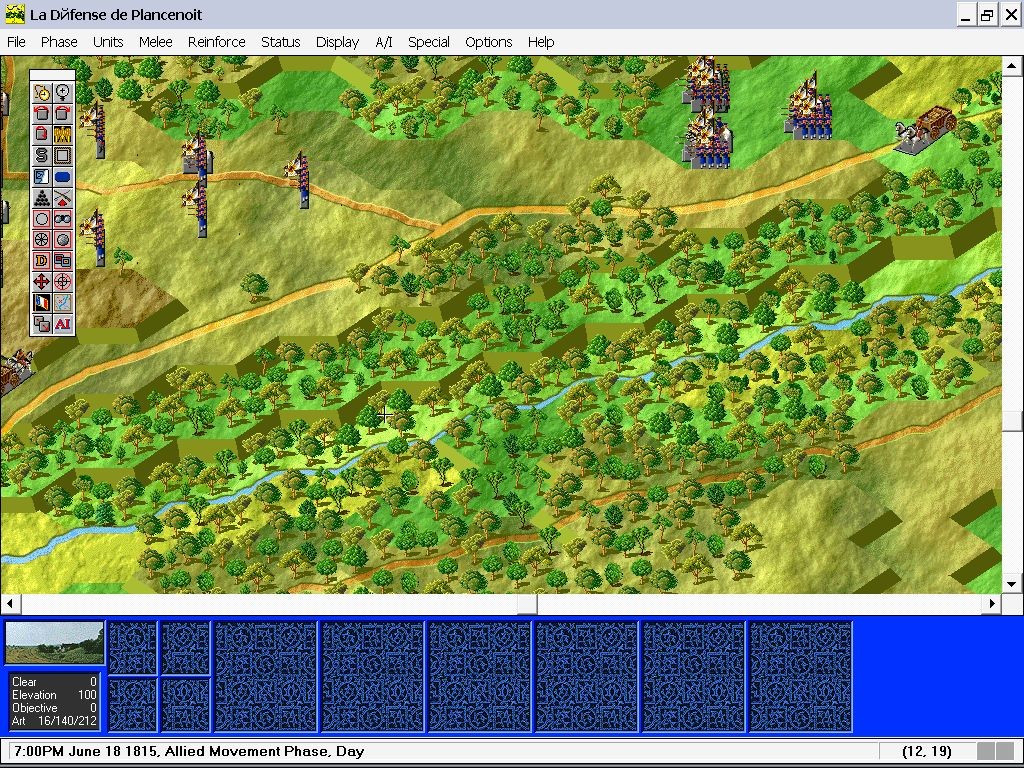This screenshot has height=768, width=1024.
Task: Open the Reinforce menu
Action: coord(217,42)
